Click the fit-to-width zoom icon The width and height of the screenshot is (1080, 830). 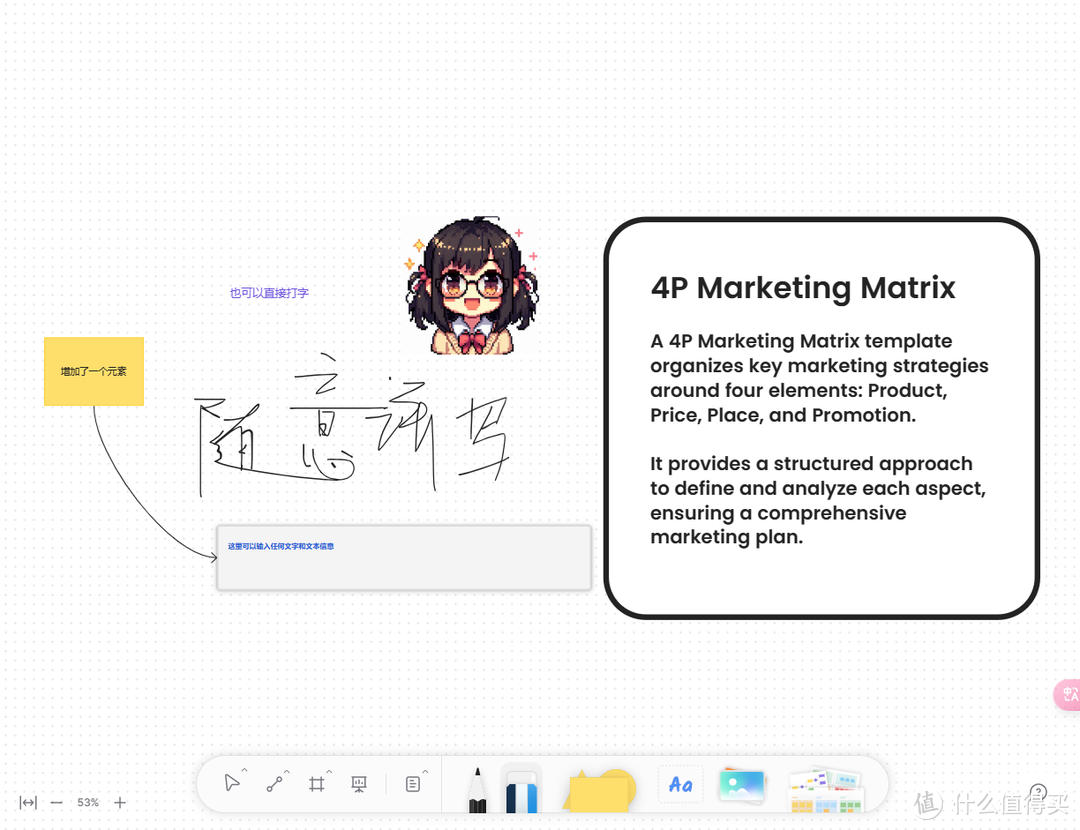click(28, 802)
